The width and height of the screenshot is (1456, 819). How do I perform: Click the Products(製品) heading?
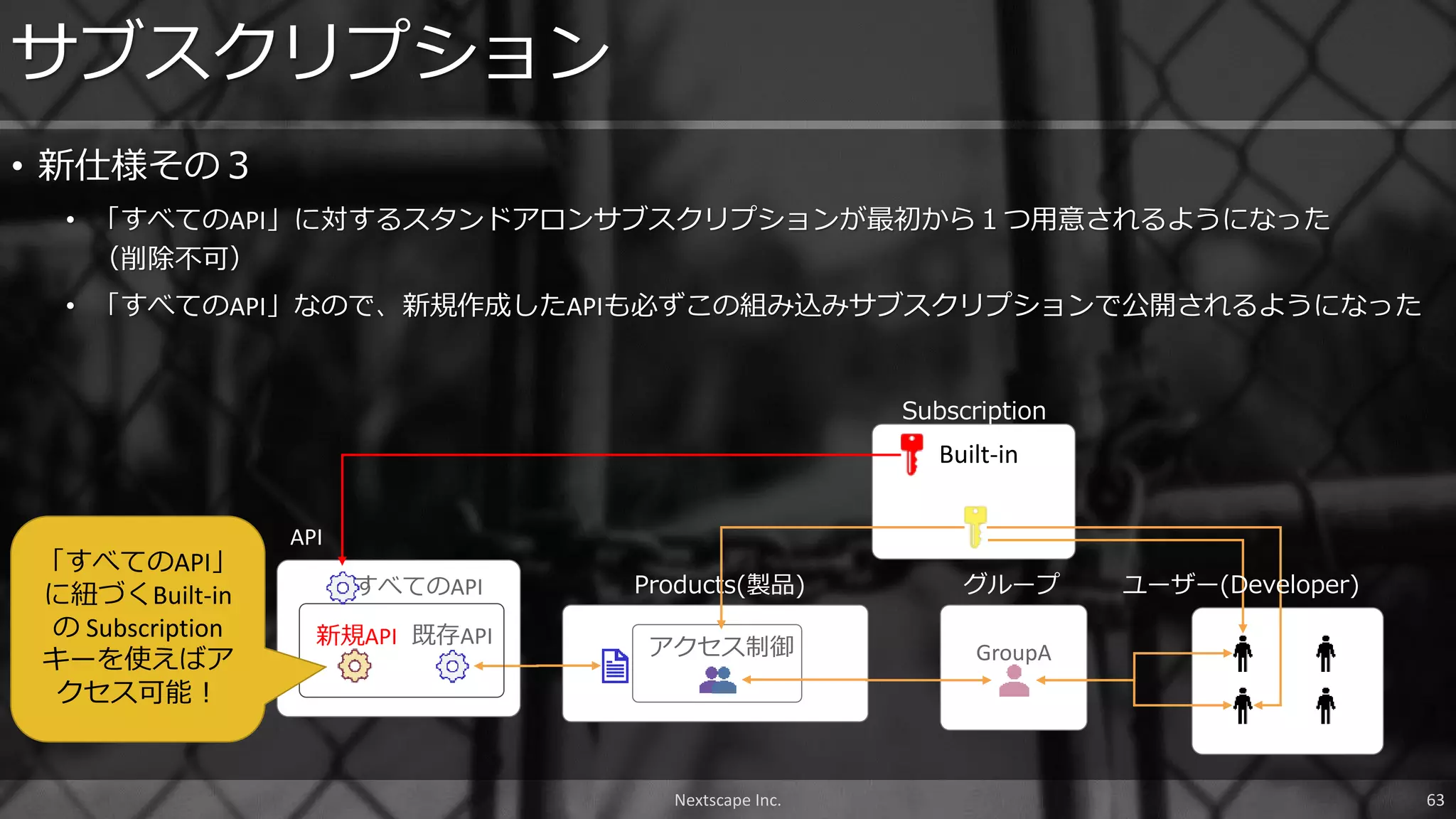pyautogui.click(x=719, y=584)
